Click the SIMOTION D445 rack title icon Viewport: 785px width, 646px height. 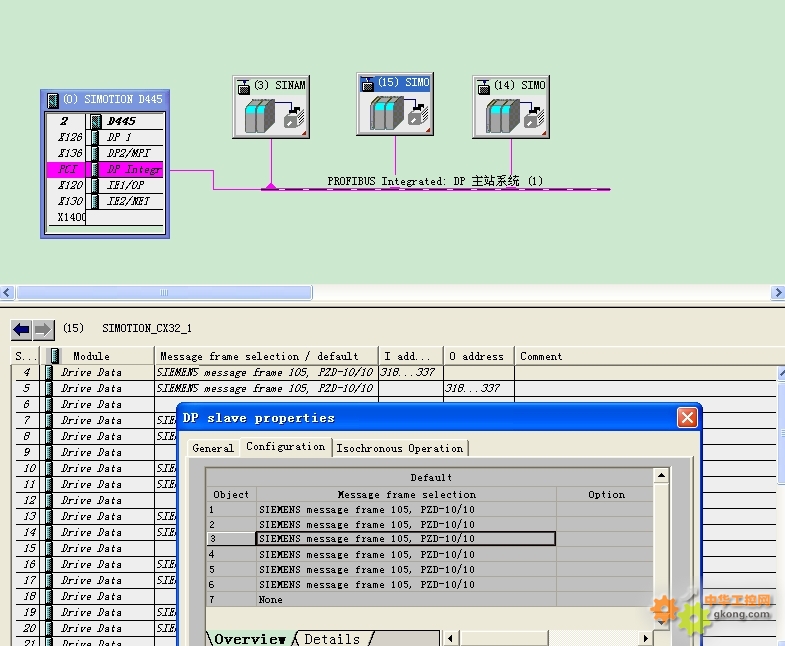[53, 100]
